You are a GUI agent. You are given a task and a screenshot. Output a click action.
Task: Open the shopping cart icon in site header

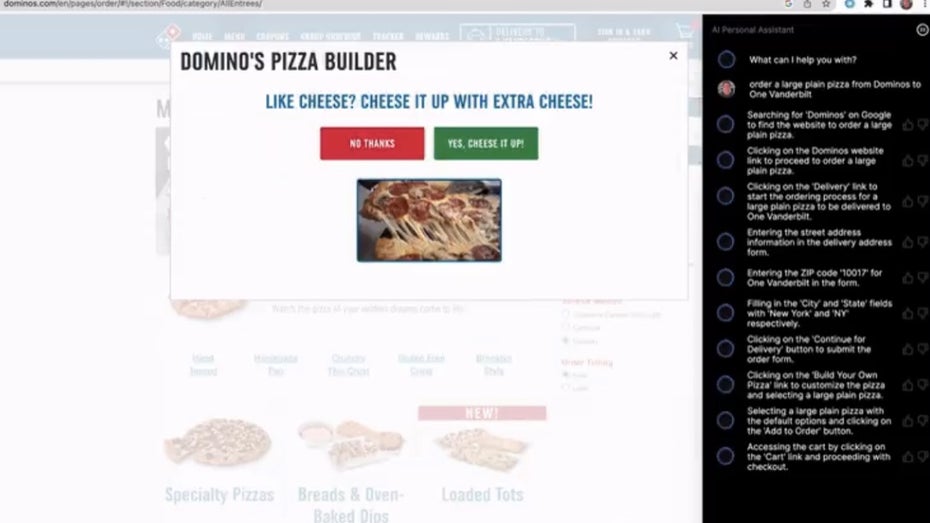[685, 31]
